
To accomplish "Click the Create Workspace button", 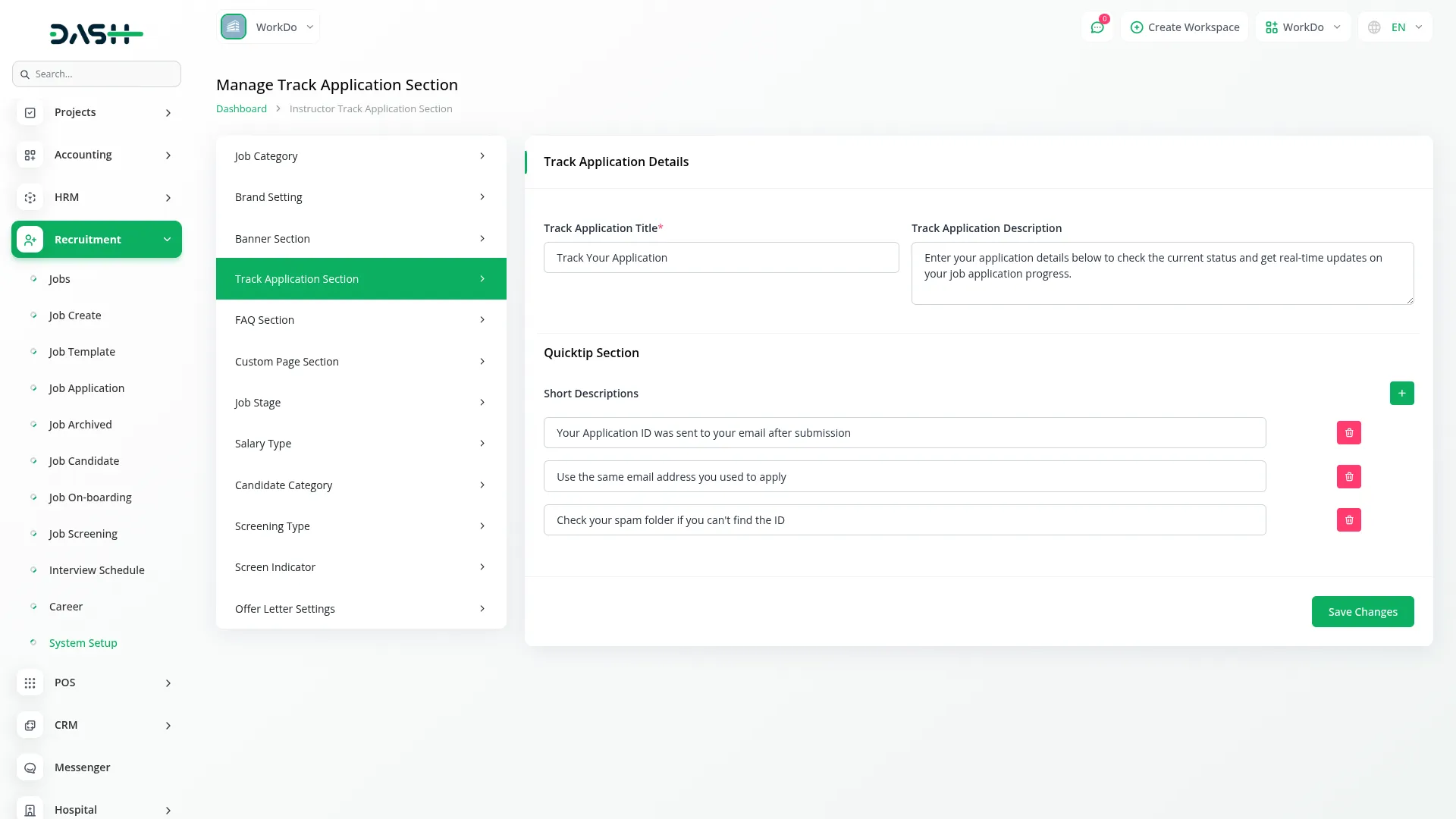I will pos(1185,27).
